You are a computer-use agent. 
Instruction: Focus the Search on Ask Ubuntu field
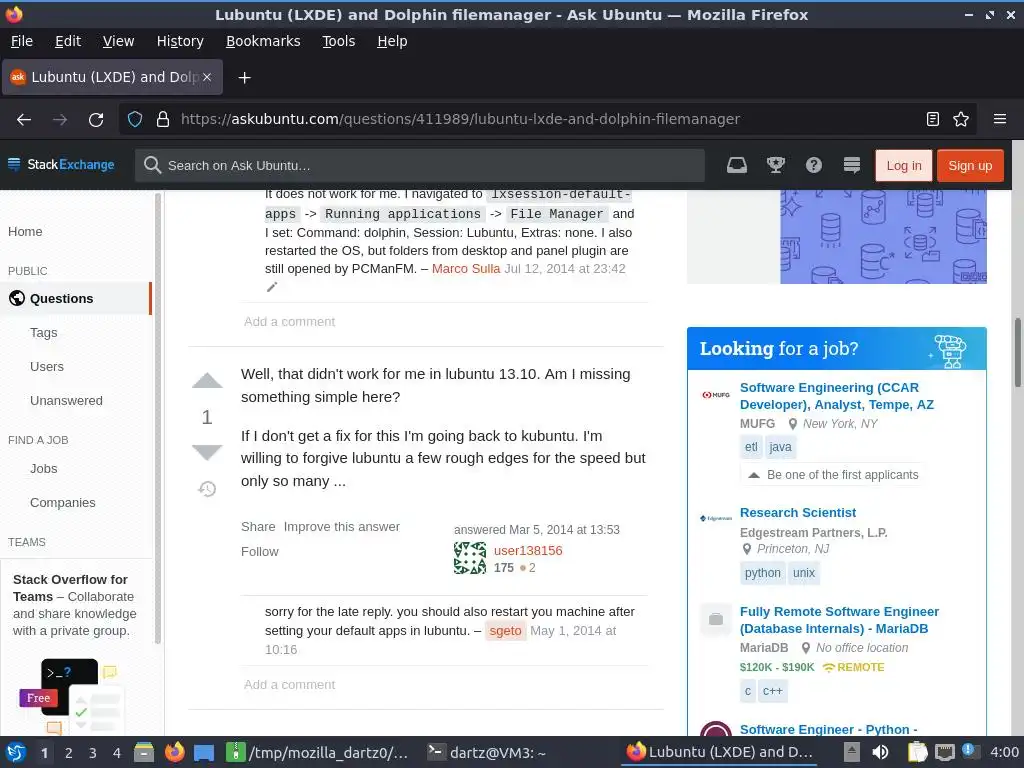[420, 166]
